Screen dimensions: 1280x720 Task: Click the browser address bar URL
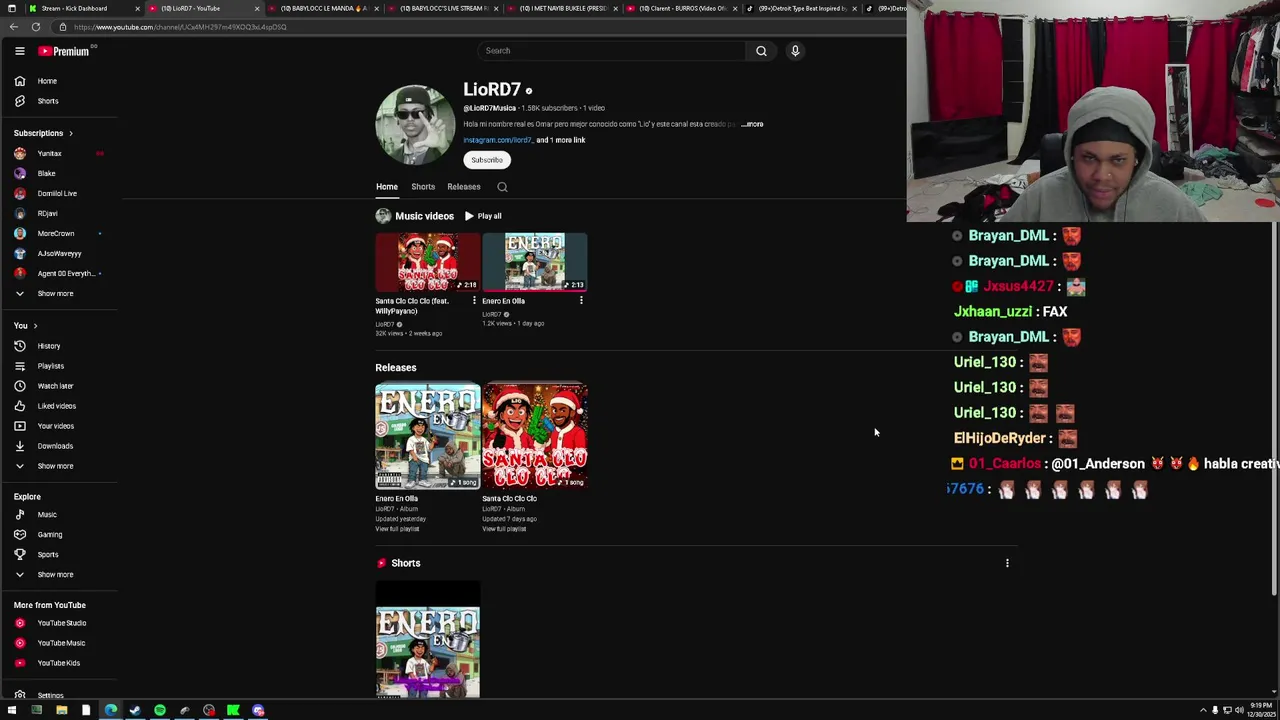click(180, 27)
